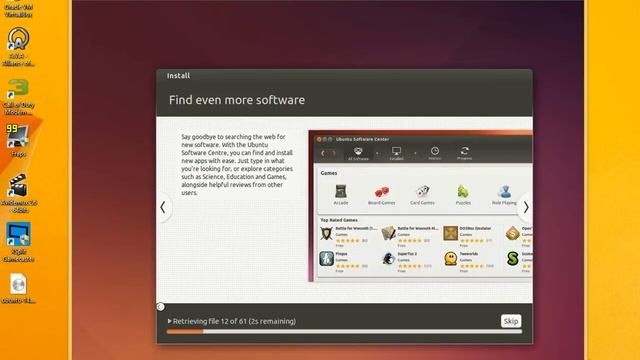The width and height of the screenshot is (640, 360).
Task: Select the Oracle VM VirtualBox shortcut label
Action: [18, 11]
